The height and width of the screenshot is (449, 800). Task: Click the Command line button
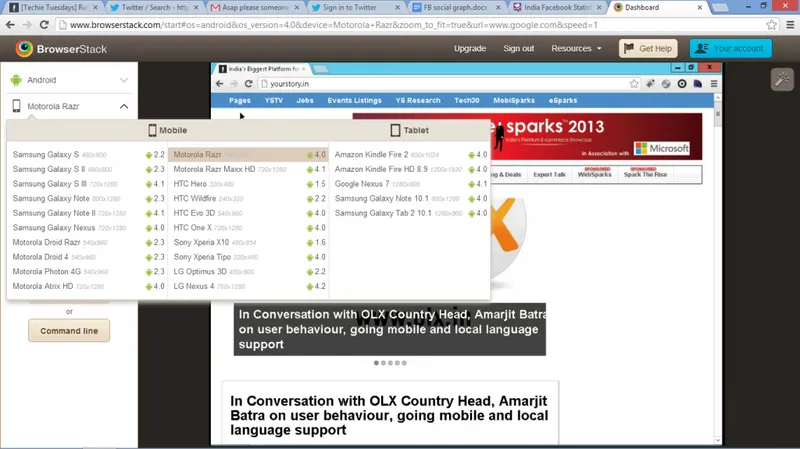[69, 331]
